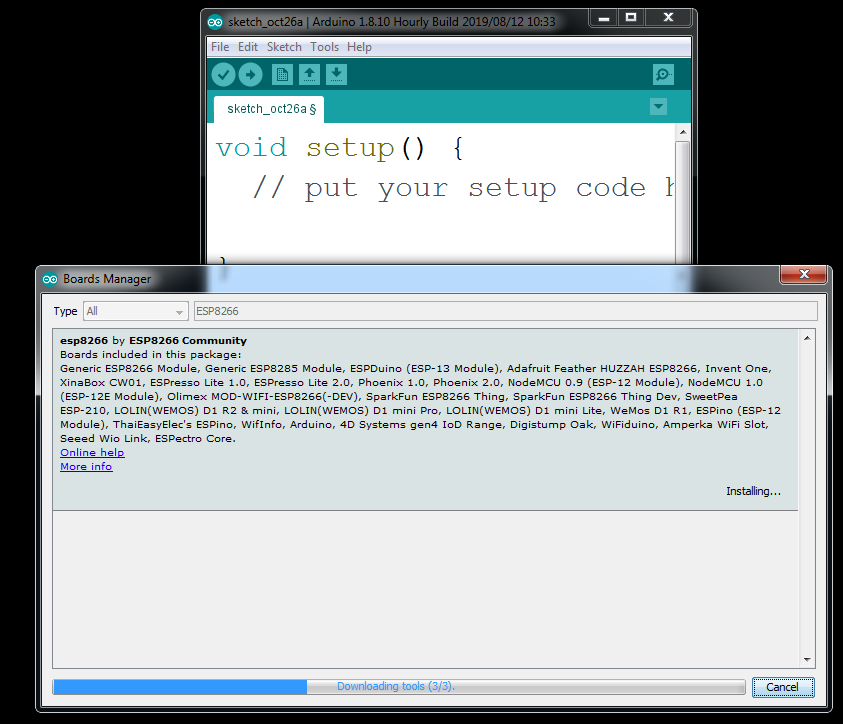
Task: Close the Boards Manager dialog
Action: click(x=804, y=274)
